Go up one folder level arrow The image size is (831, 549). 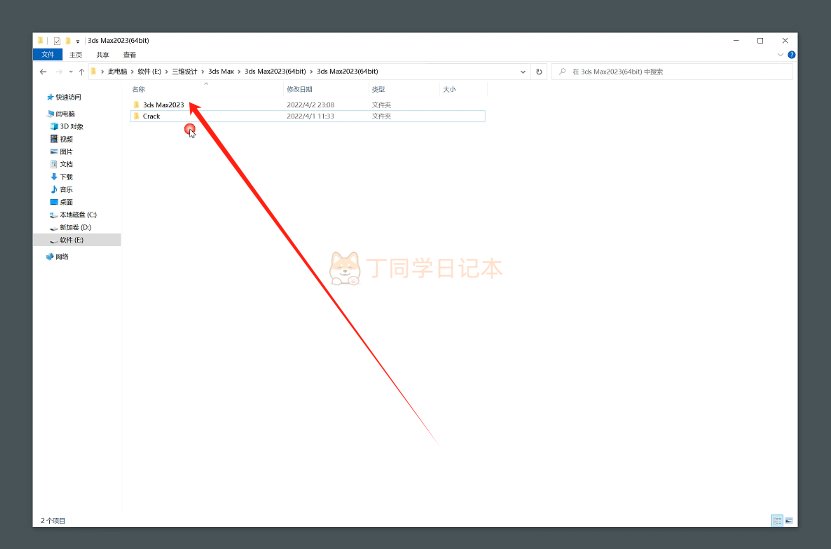[81, 72]
